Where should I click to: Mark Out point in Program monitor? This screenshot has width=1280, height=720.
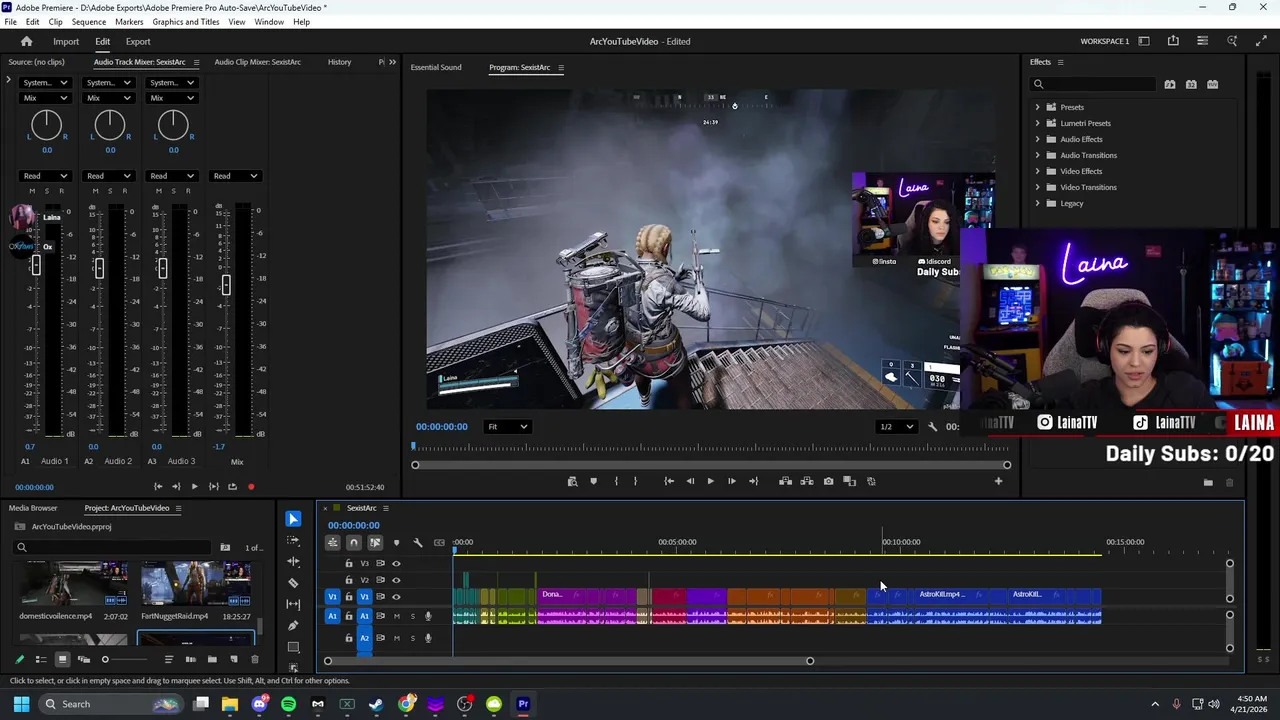[x=635, y=482]
